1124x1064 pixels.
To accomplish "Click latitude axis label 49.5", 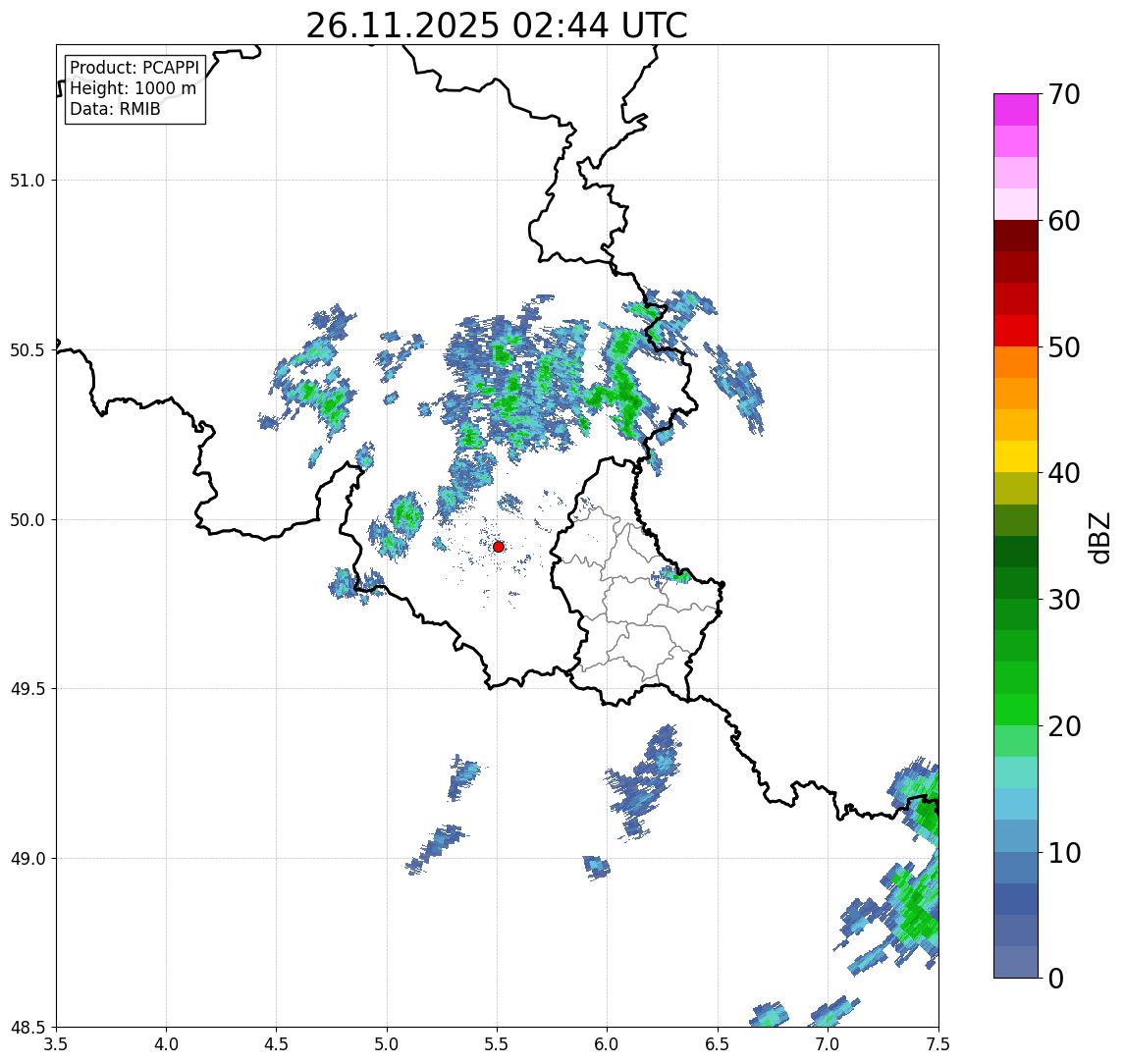I will point(27,689).
